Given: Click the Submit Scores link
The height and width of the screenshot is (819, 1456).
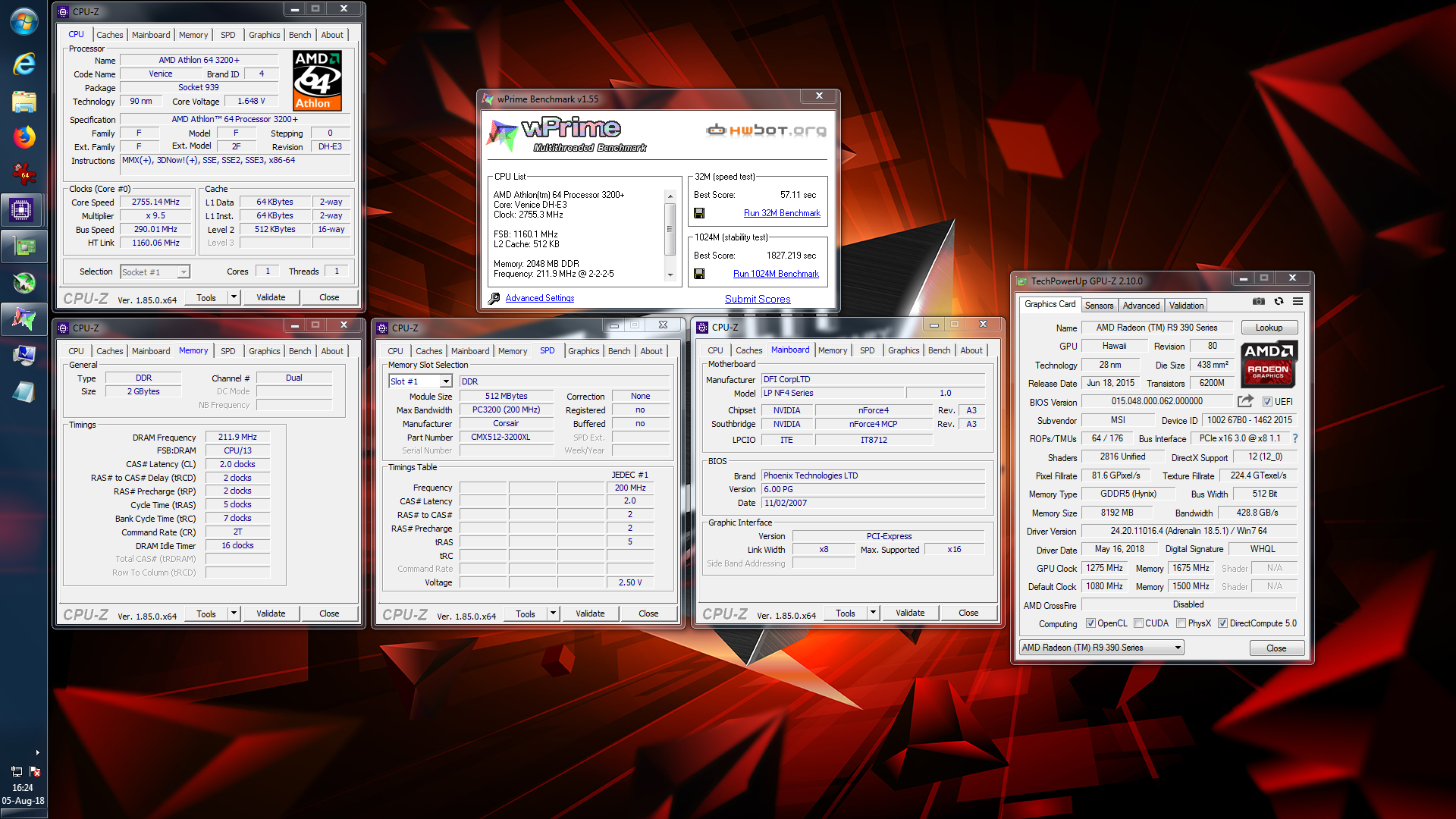Looking at the screenshot, I should (x=757, y=299).
